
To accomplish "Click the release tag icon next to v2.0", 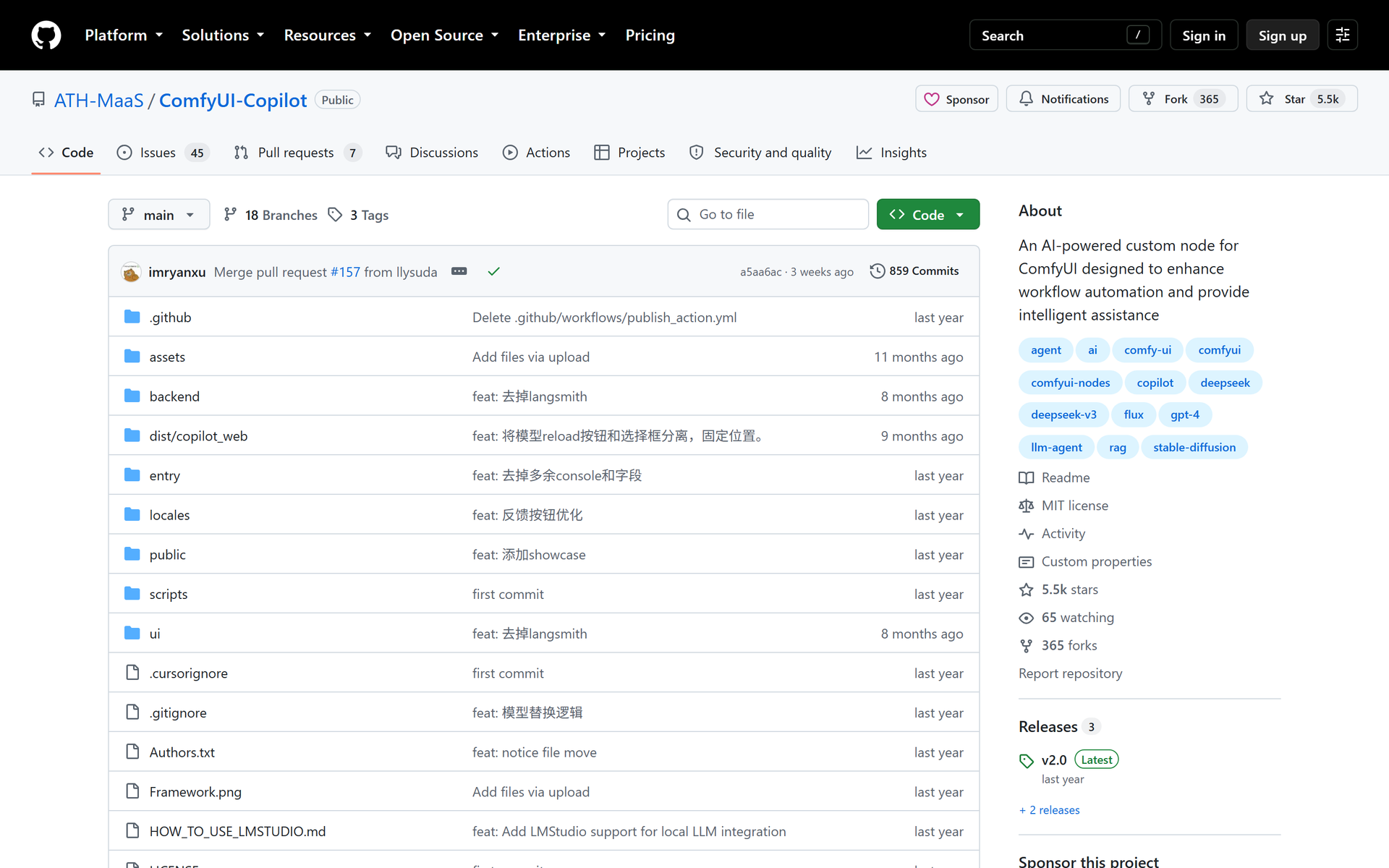I will pos(1026,761).
